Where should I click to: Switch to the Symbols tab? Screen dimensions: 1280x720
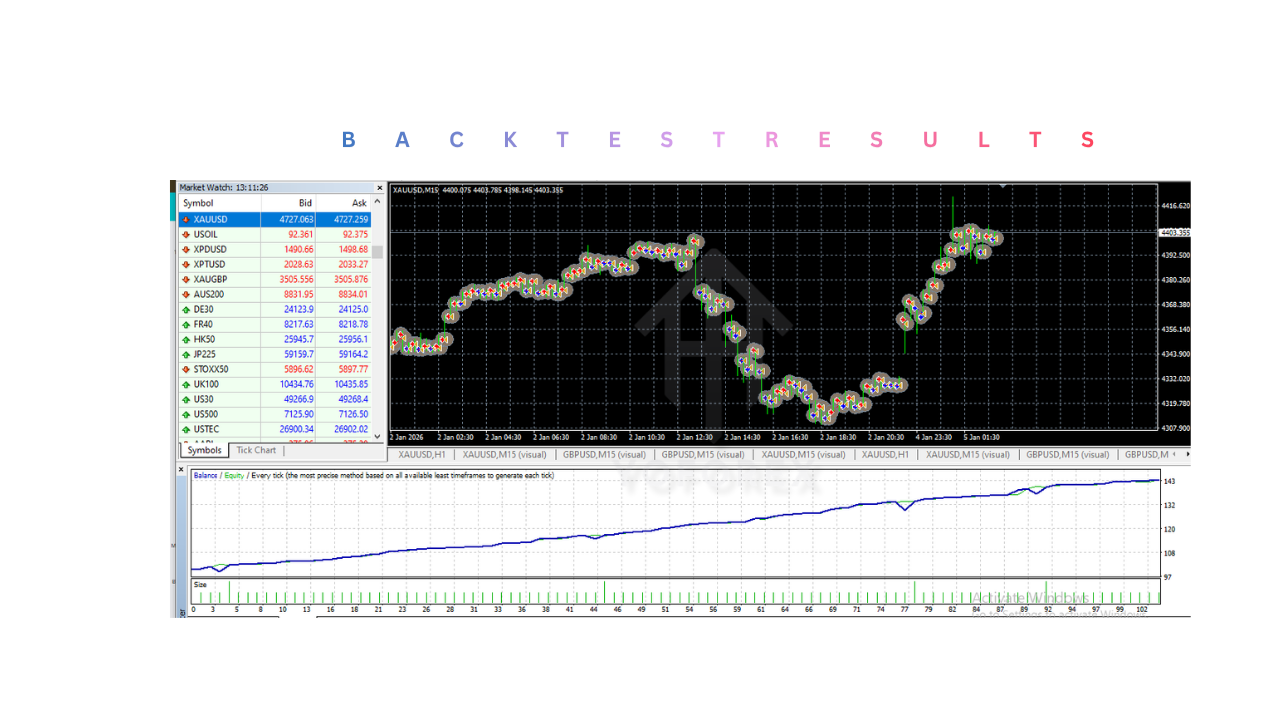(204, 451)
